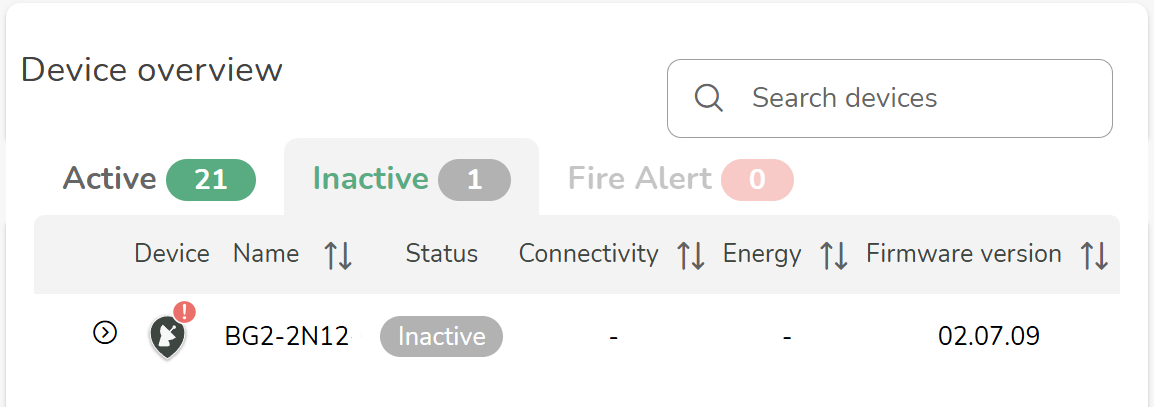Click the Inactive count badge 1

[474, 180]
